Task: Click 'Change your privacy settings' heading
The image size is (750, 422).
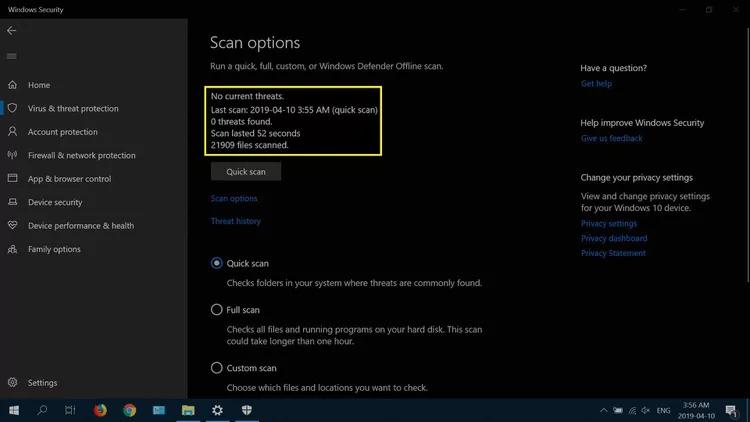Action: point(637,178)
